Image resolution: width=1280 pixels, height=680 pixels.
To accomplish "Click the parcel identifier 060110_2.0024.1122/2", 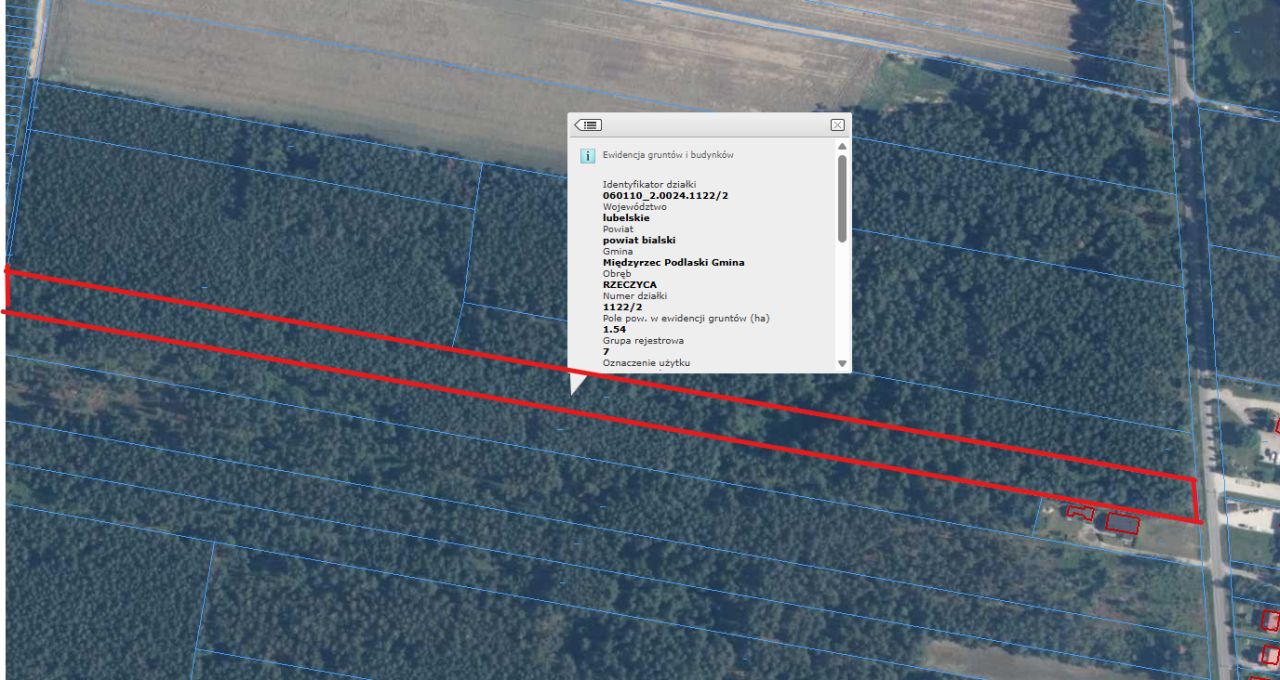I will [665, 195].
